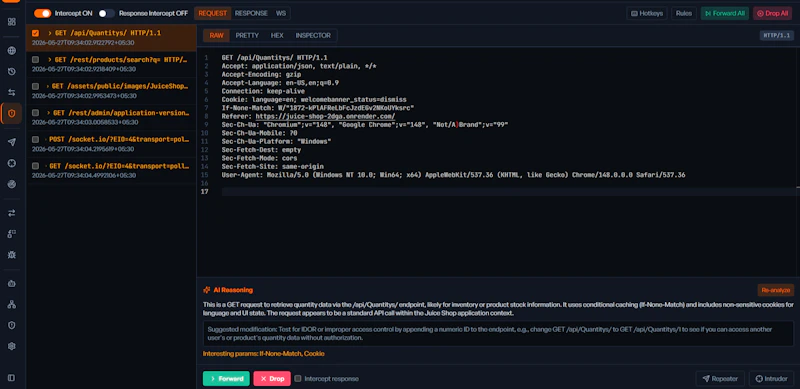Image resolution: width=800 pixels, height=389 pixels.
Task: Check the GET /assets/public/images/JuiceShop request checkbox
Action: 35,86
